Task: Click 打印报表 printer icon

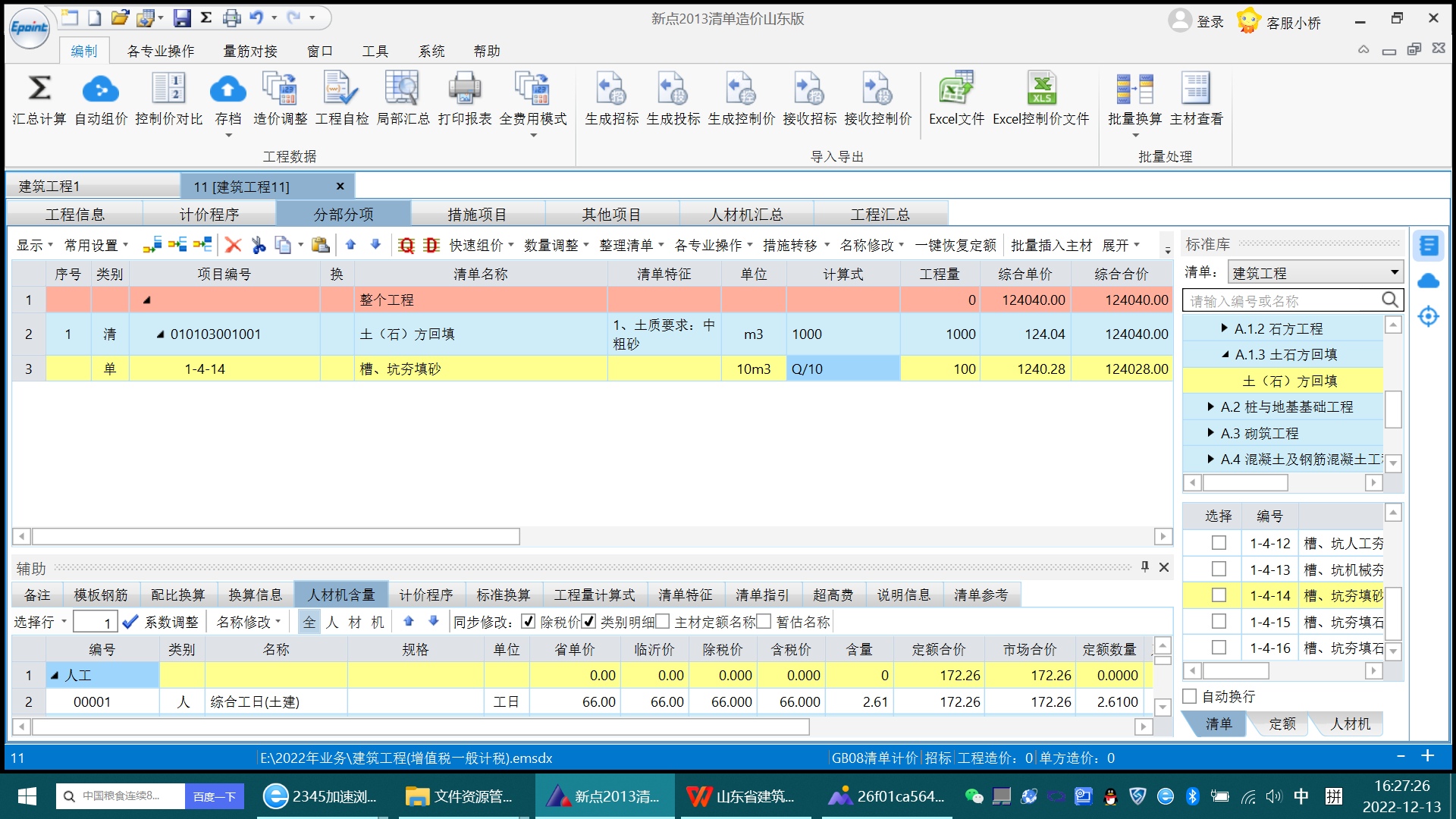Action: 464,89
